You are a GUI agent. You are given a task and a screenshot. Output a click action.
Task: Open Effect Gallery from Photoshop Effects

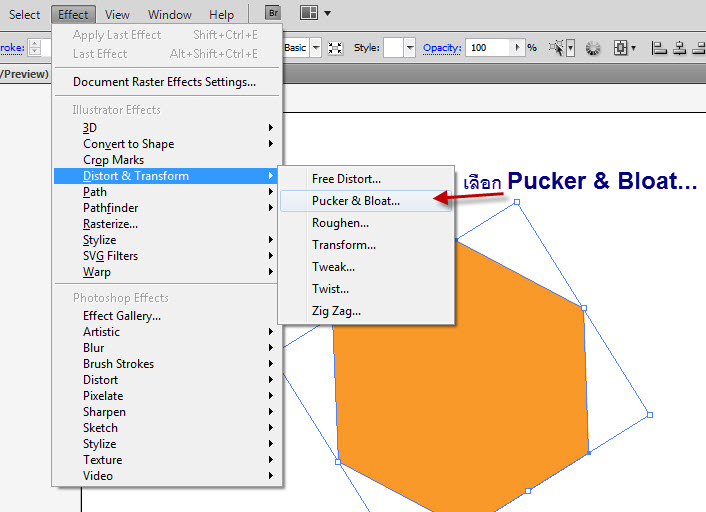coord(122,316)
